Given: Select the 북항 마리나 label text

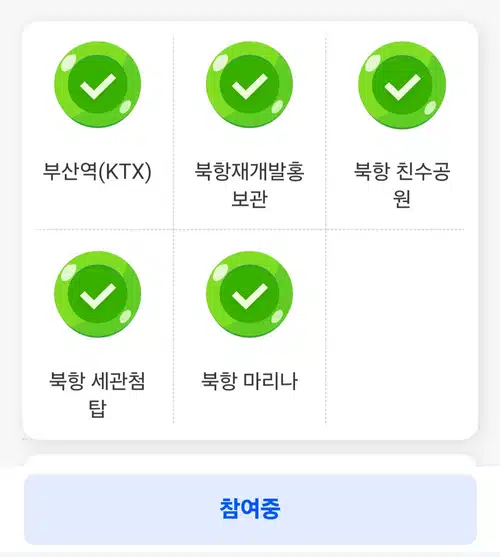Looking at the screenshot, I should pos(250,381).
